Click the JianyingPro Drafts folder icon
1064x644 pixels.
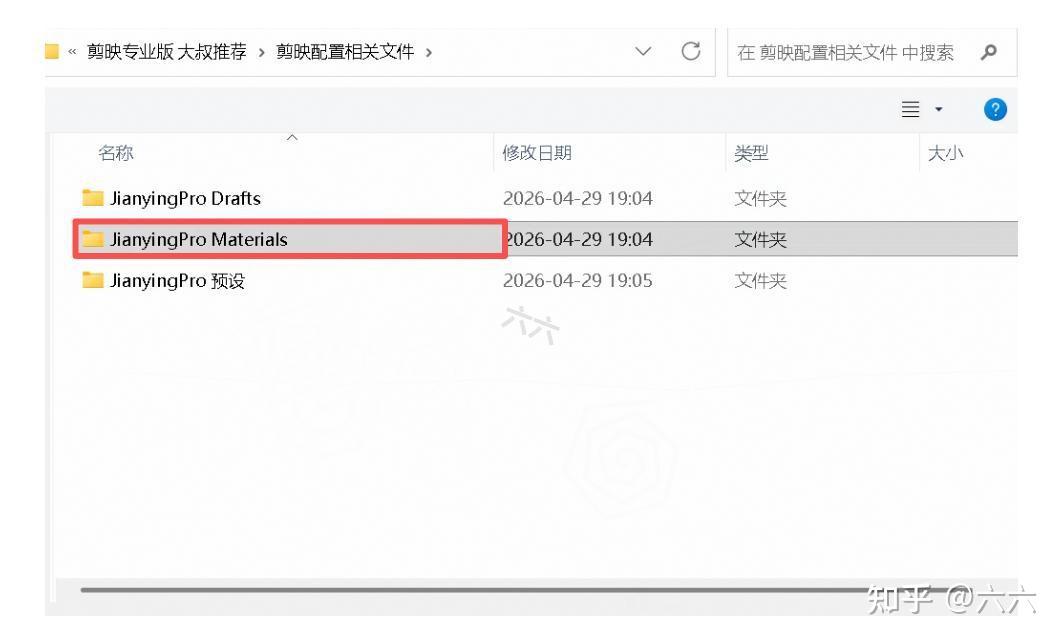click(x=92, y=197)
